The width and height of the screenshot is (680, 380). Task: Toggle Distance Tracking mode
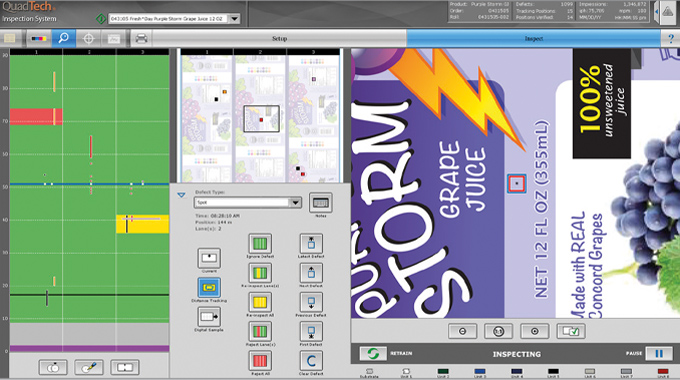209,288
